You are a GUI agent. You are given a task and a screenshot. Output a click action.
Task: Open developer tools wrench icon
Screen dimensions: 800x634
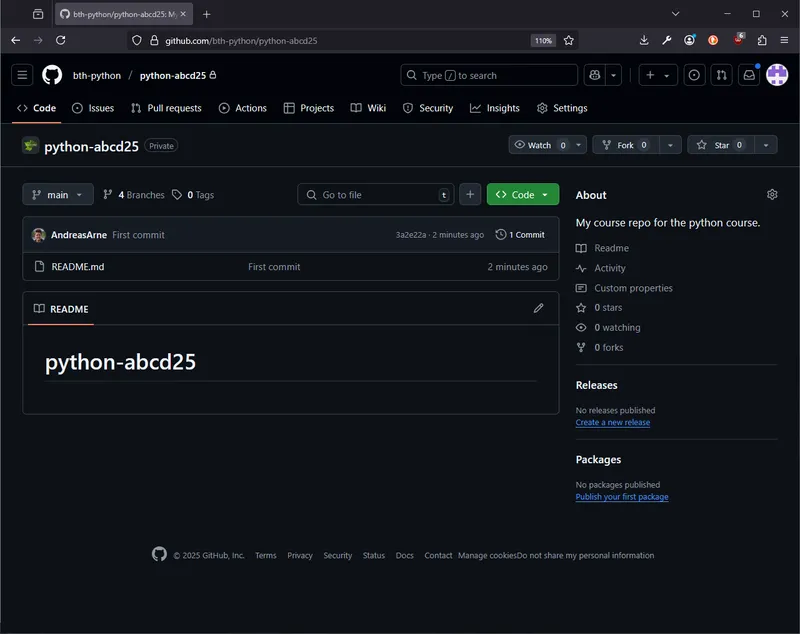pyautogui.click(x=667, y=40)
